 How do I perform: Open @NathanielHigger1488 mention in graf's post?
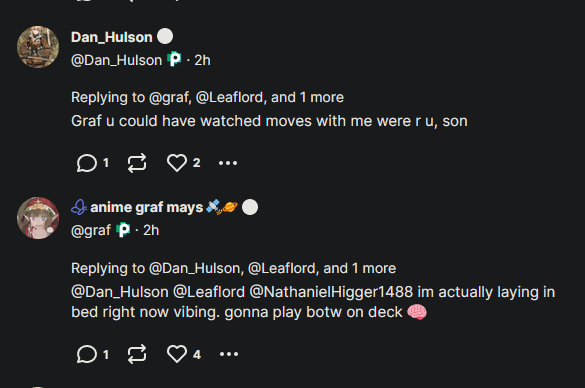(331, 292)
